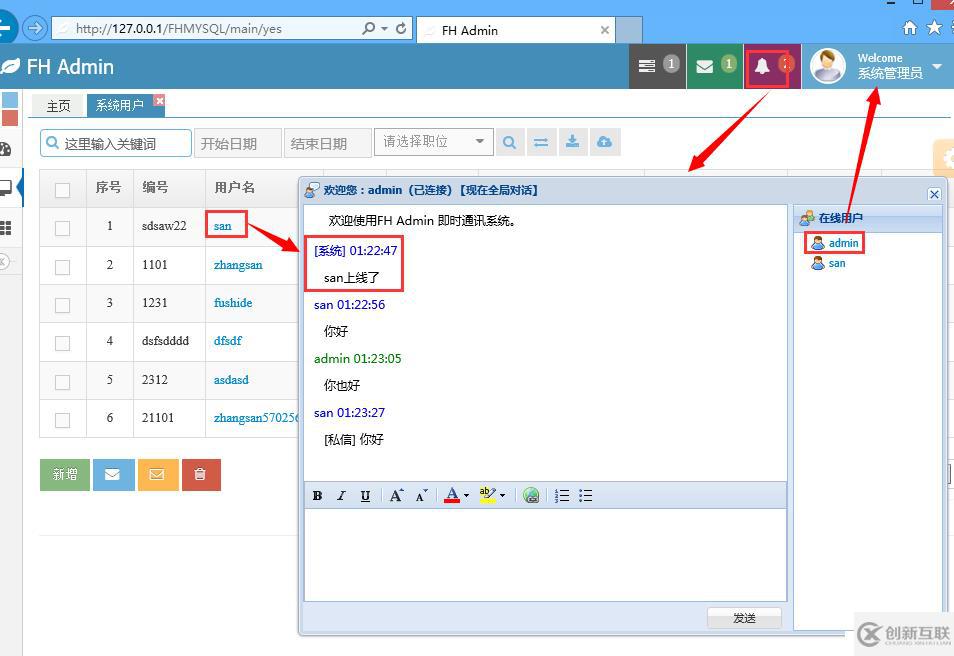This screenshot has width=954, height=656.
Task: Click the search magnifier icon
Action: 510,142
